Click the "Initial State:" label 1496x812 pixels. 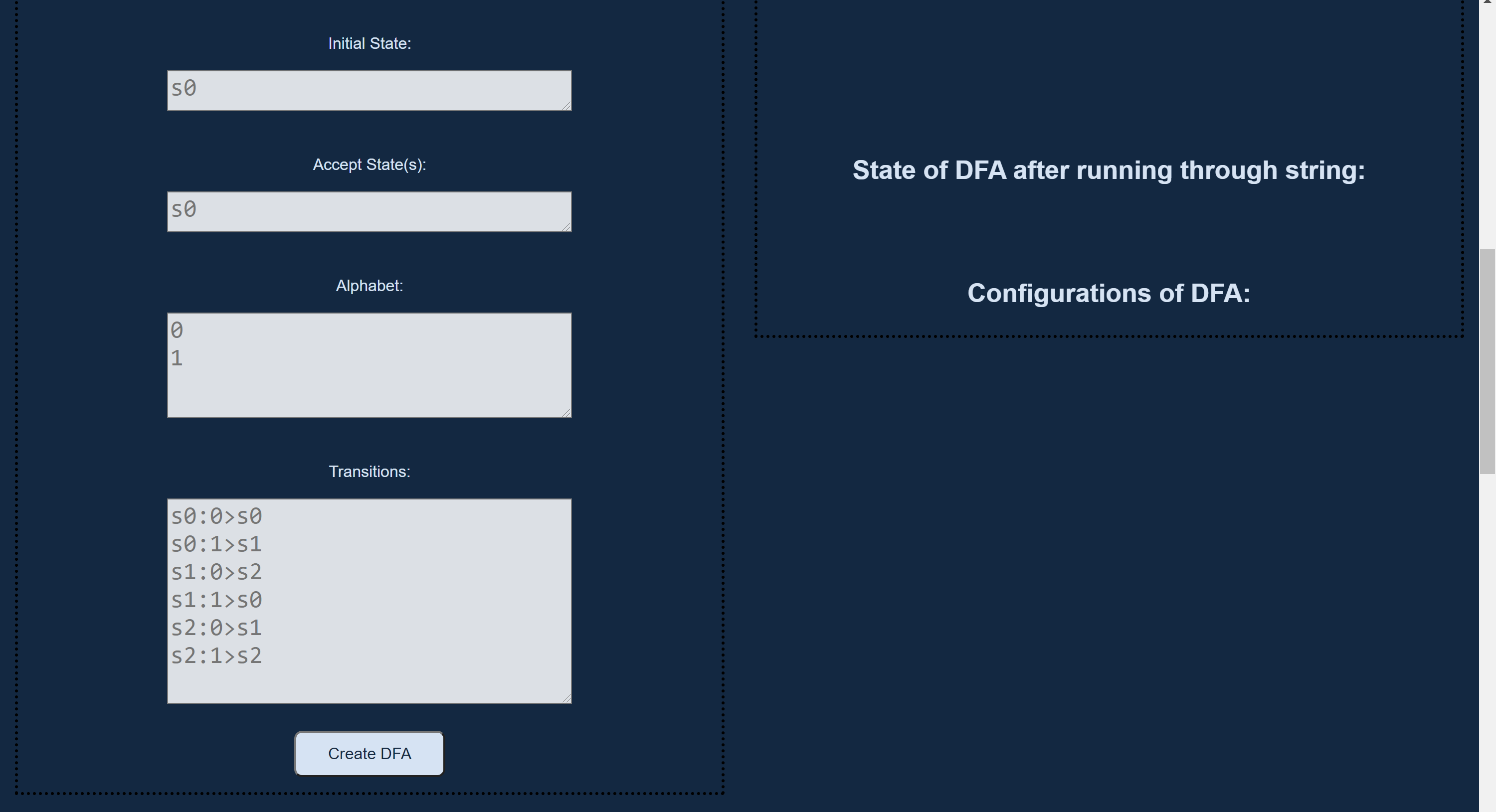tap(370, 43)
